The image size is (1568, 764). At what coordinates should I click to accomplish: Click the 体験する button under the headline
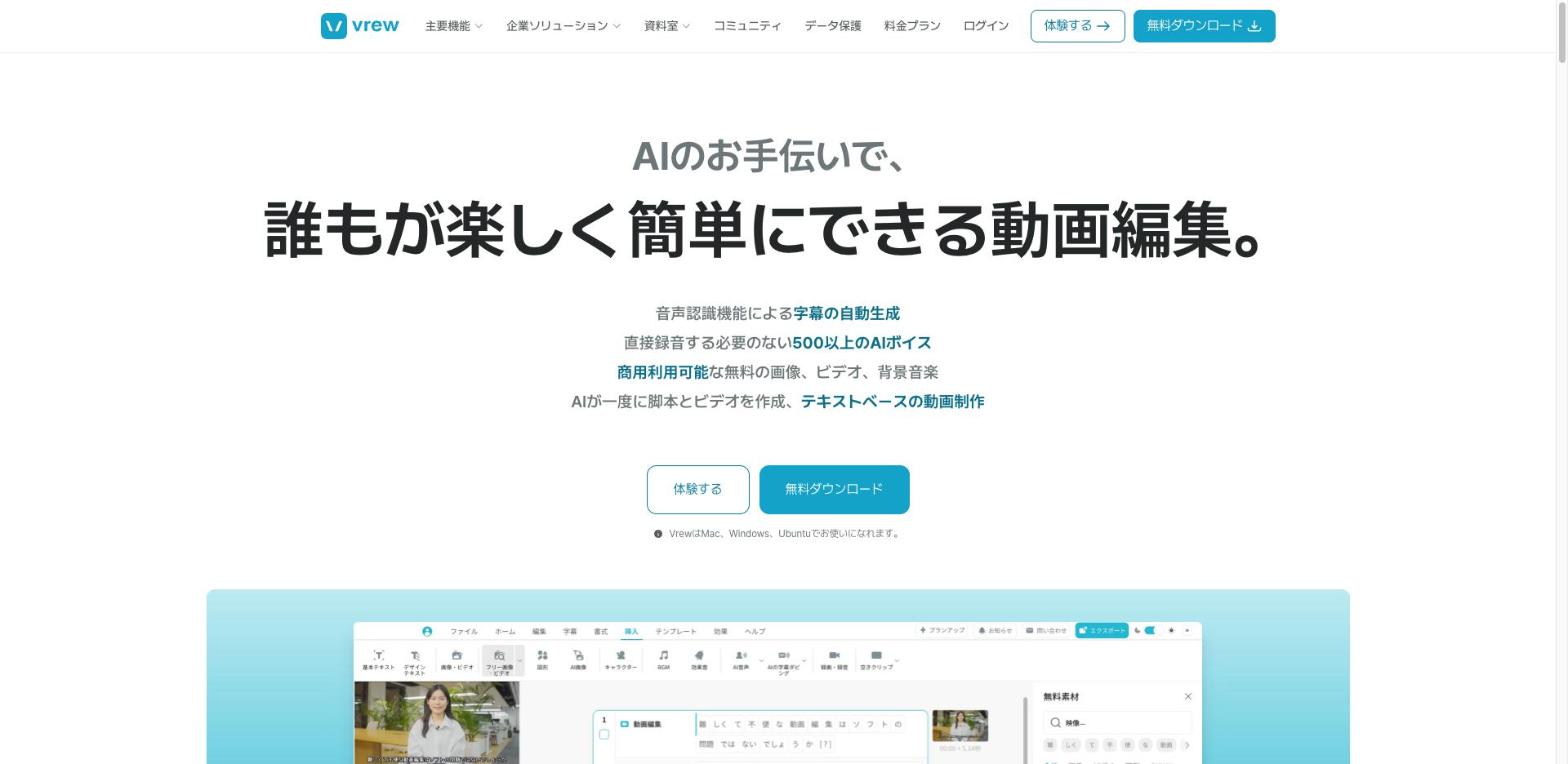[698, 489]
